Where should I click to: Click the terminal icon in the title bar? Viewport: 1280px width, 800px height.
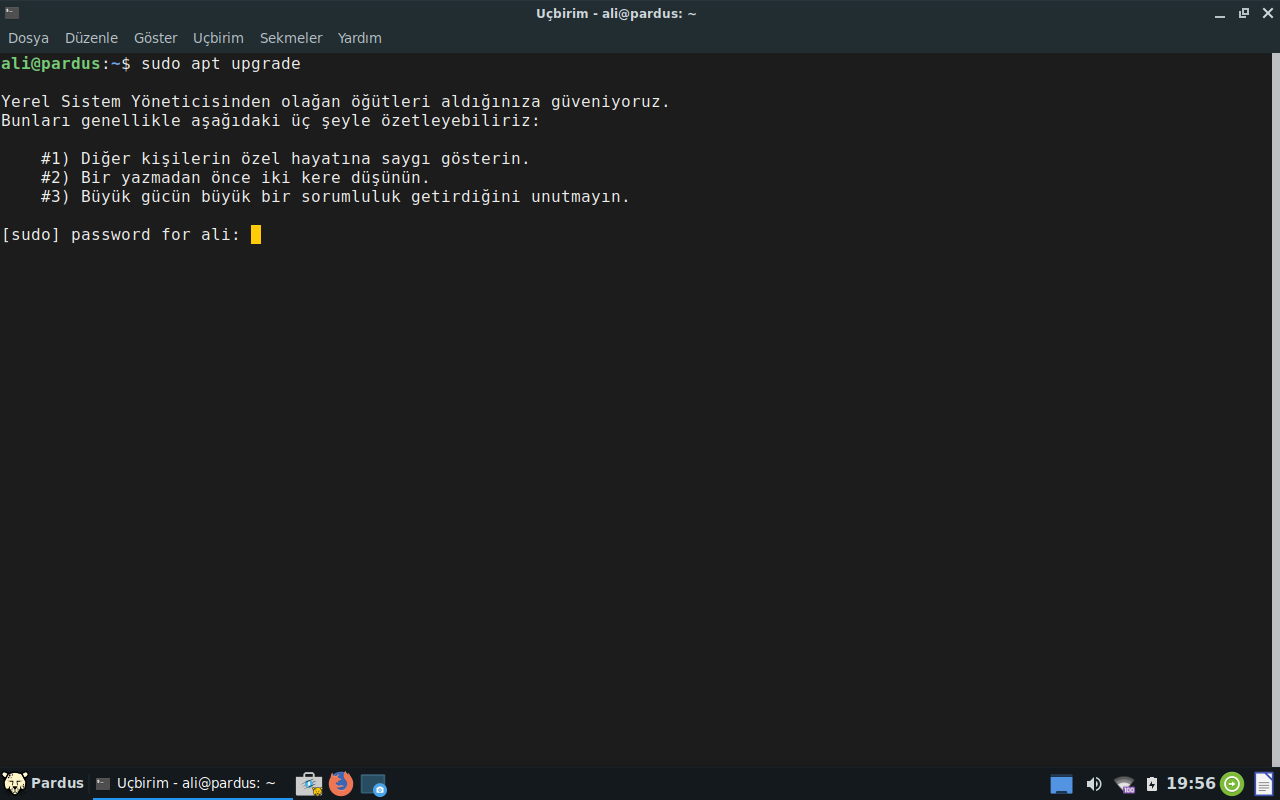tap(12, 13)
